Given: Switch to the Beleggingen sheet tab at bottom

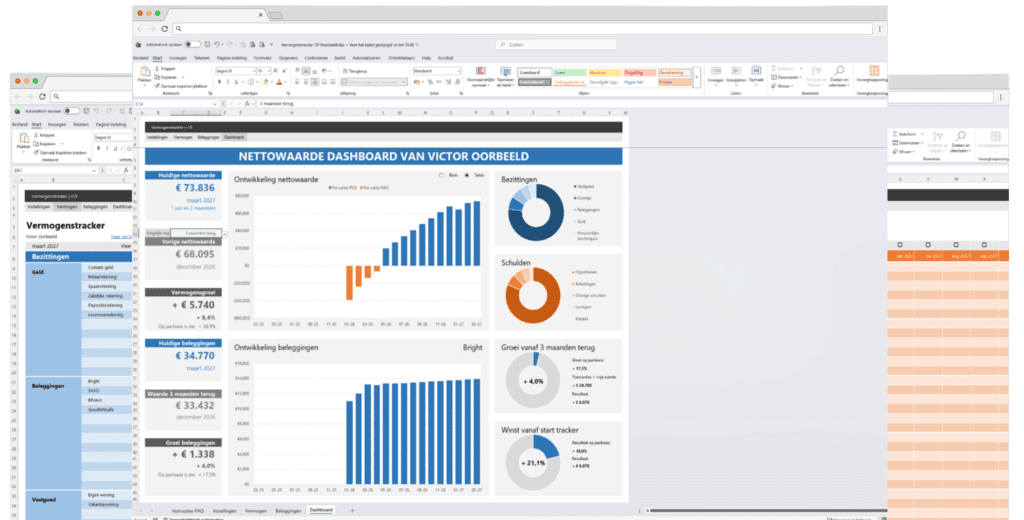Looking at the screenshot, I should coord(288,510).
